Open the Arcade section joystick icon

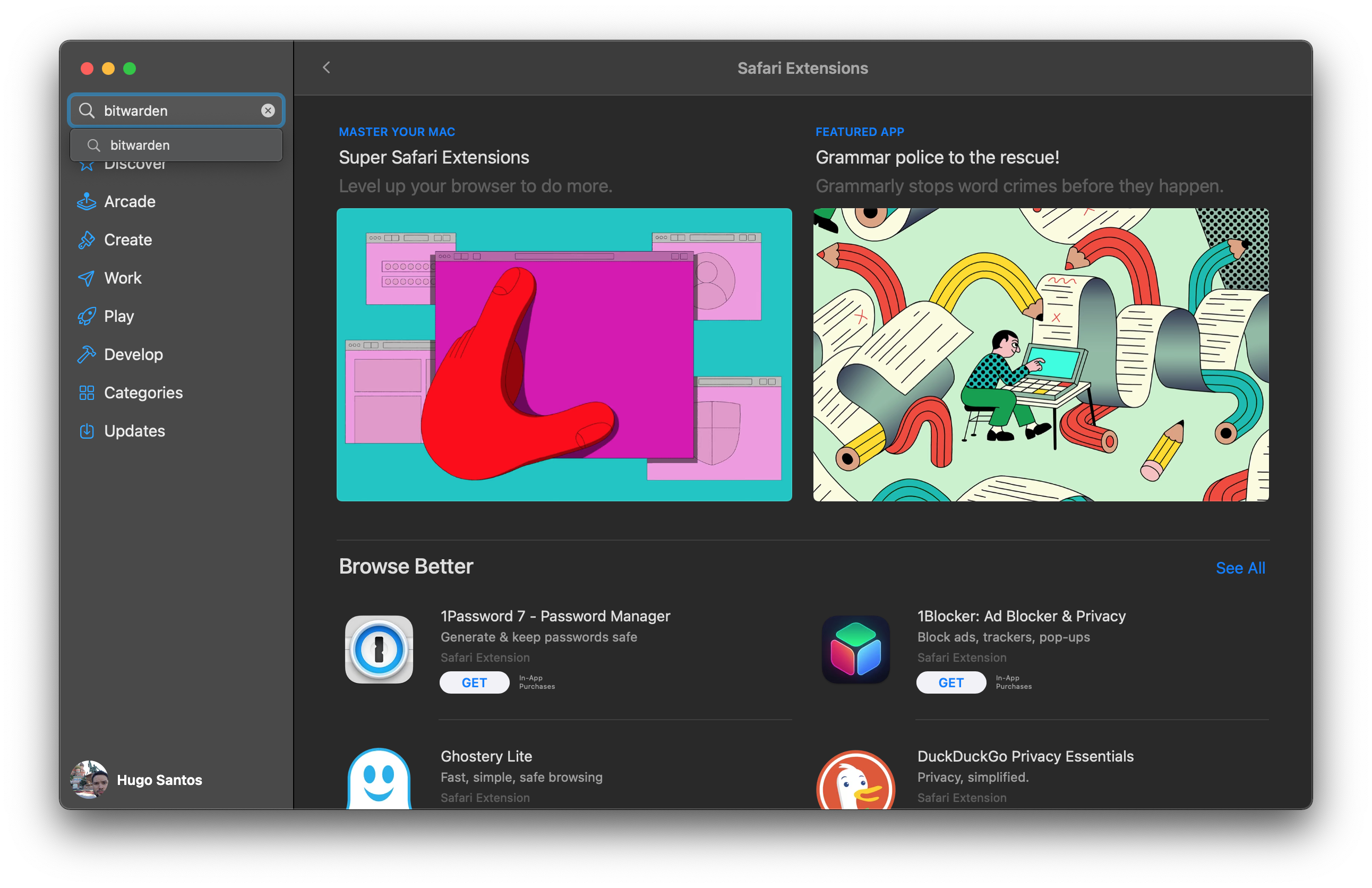87,202
